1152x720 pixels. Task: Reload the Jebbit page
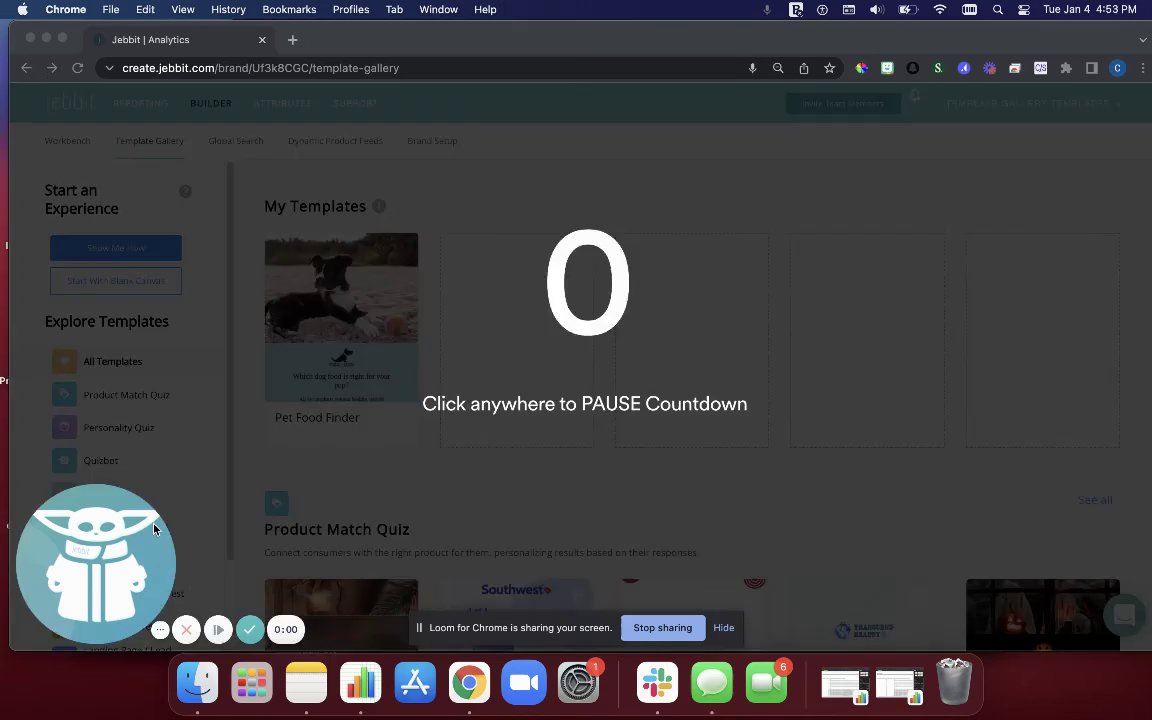pyautogui.click(x=77, y=68)
